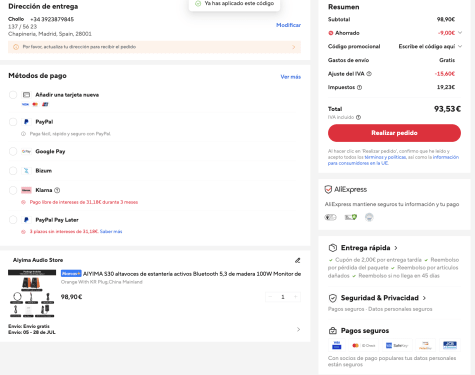Click AIYIMA S30 speaker product thumbnail
Viewport: 475px width, 375px height.
pos(32,293)
